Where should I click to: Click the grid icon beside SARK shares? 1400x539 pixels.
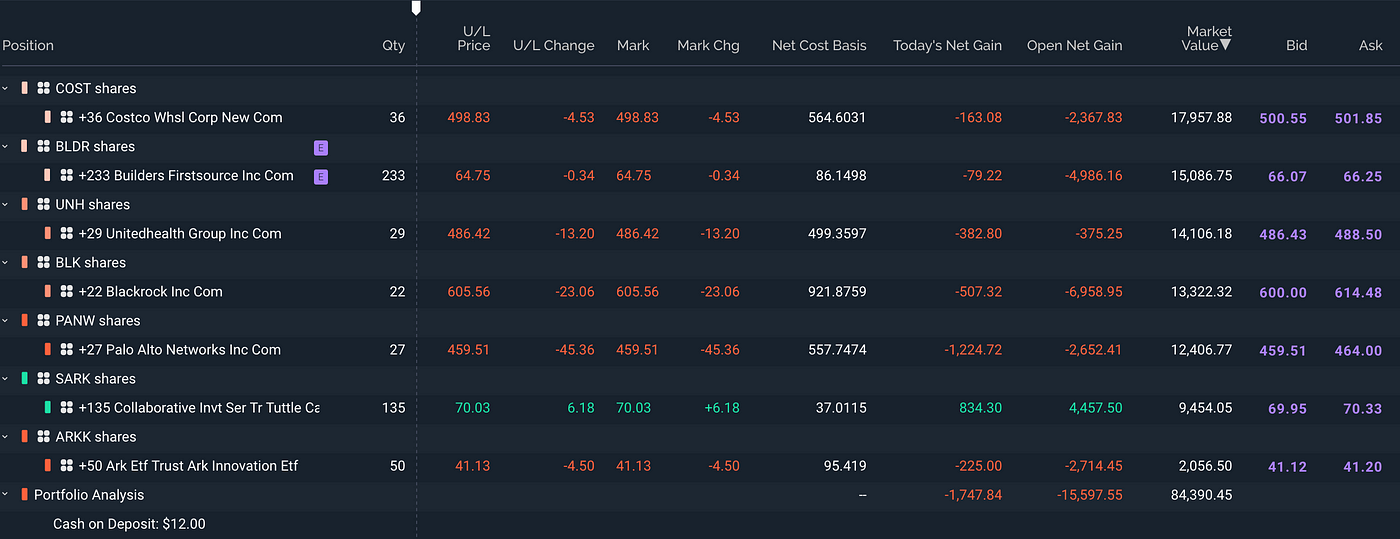pos(43,378)
